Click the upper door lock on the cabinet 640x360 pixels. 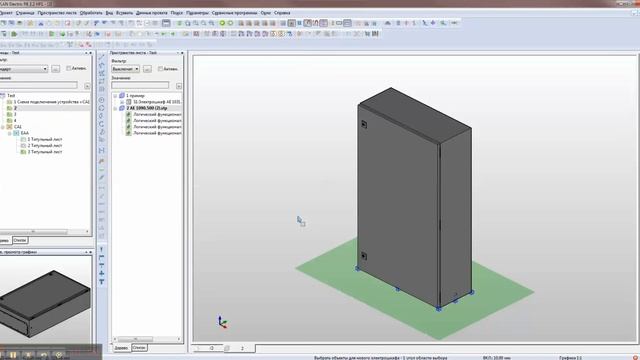pos(364,124)
